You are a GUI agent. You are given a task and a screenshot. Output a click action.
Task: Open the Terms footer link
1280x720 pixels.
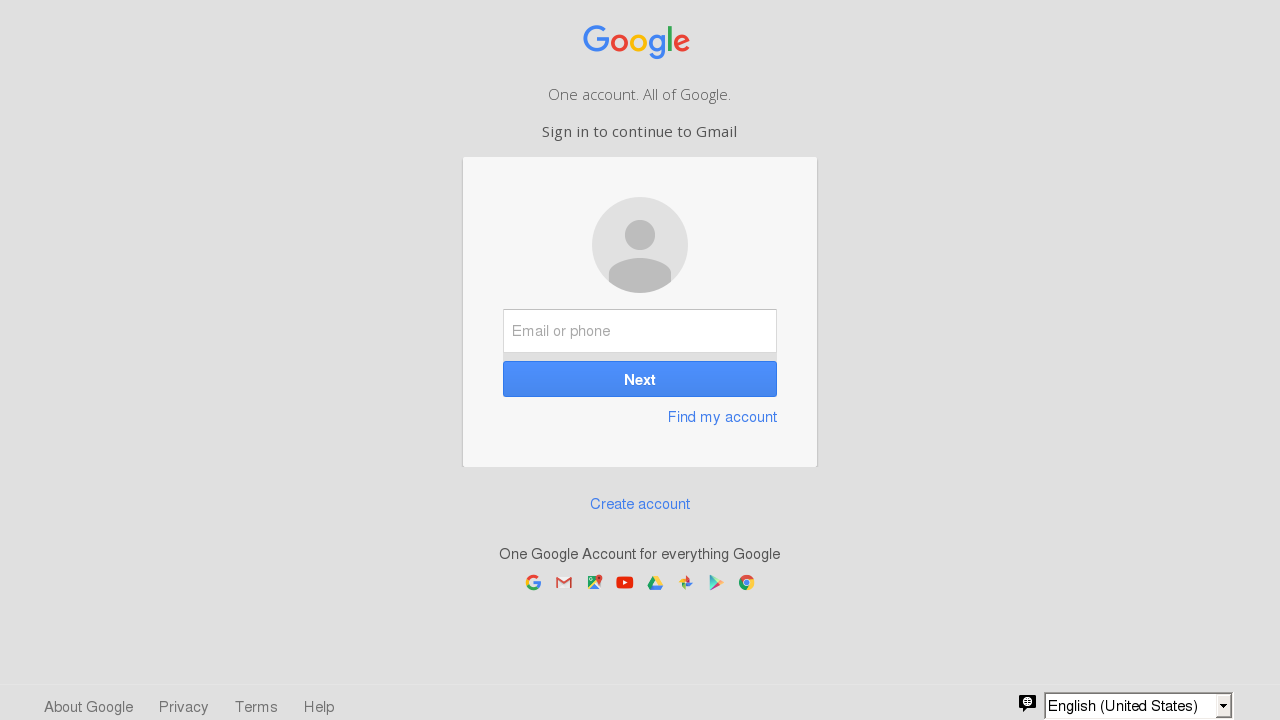coord(256,707)
